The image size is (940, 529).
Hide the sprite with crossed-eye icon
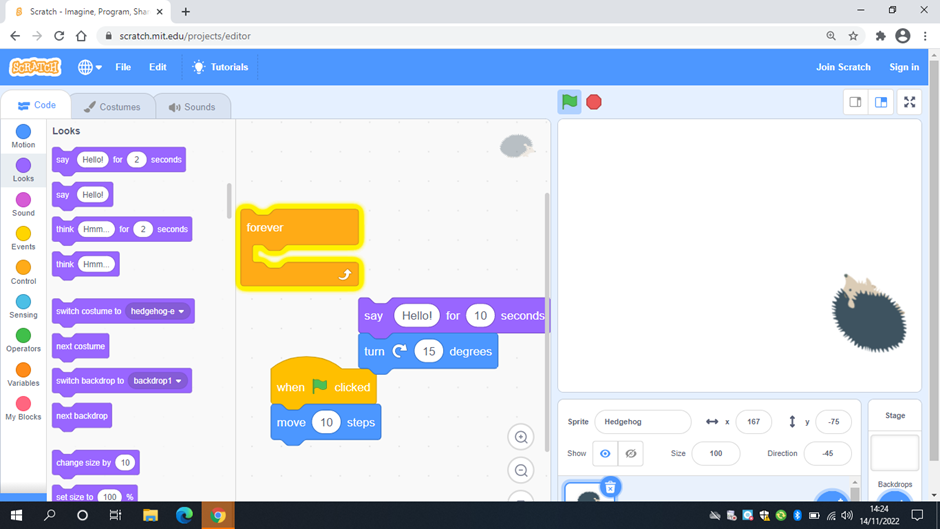coord(631,453)
